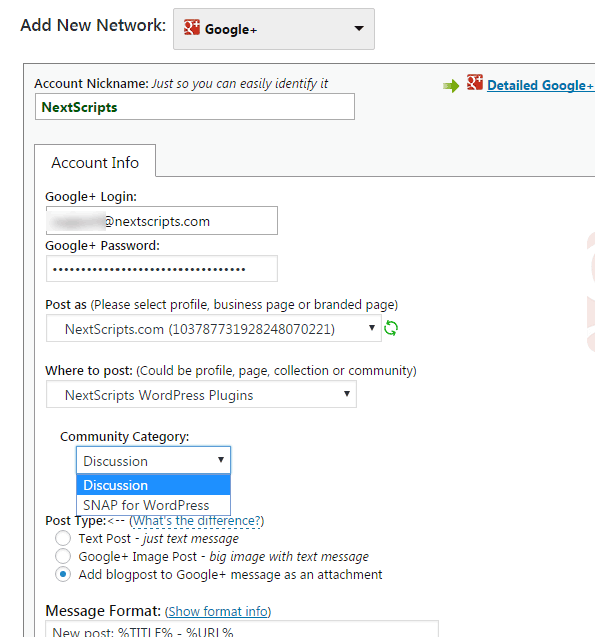Click the green refresh profiles icon
The height and width of the screenshot is (637, 595).
pyautogui.click(x=391, y=328)
